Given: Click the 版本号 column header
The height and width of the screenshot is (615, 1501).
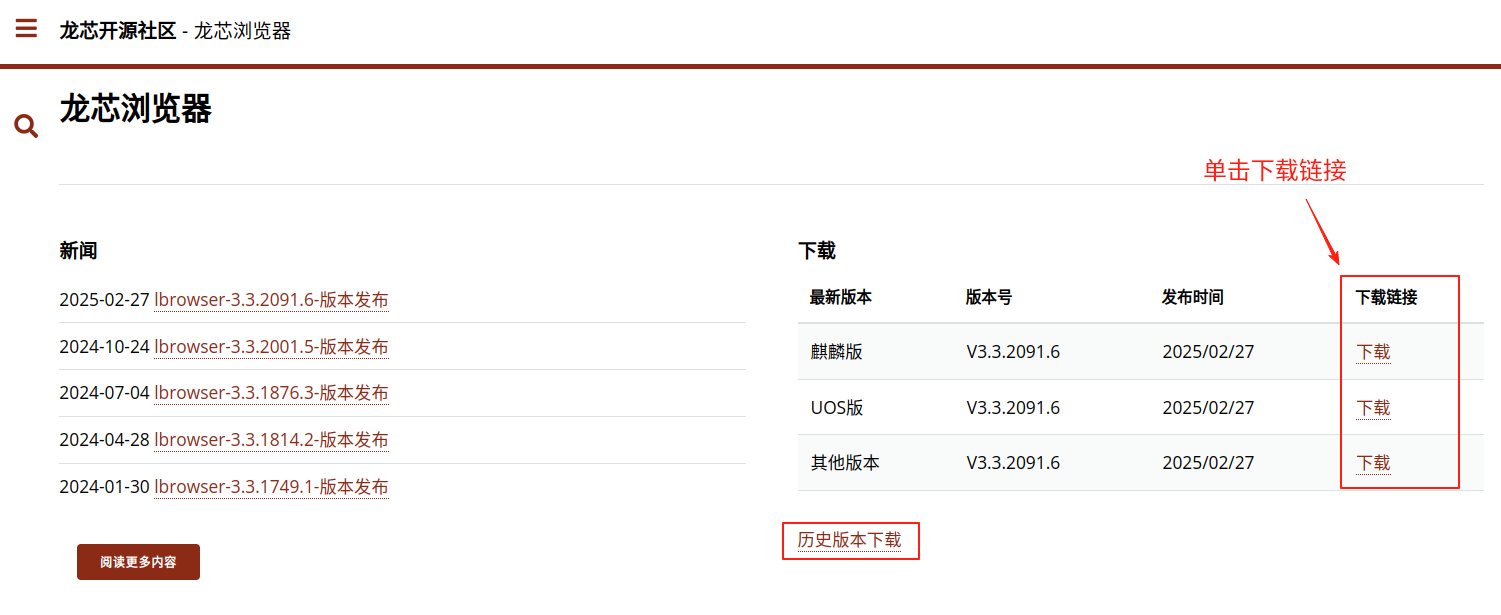Looking at the screenshot, I should click(x=989, y=297).
